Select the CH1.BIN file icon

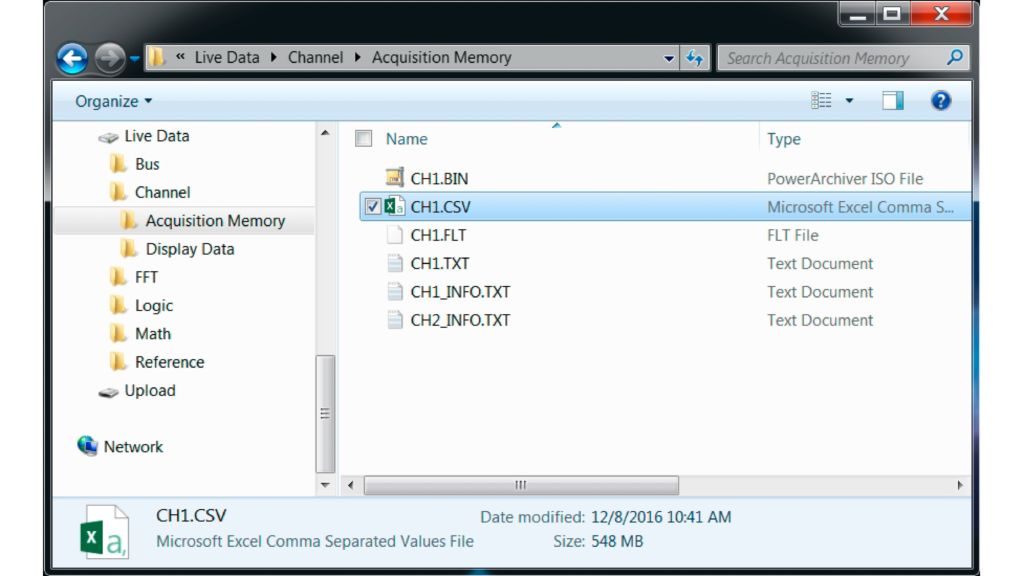pyautogui.click(x=395, y=178)
